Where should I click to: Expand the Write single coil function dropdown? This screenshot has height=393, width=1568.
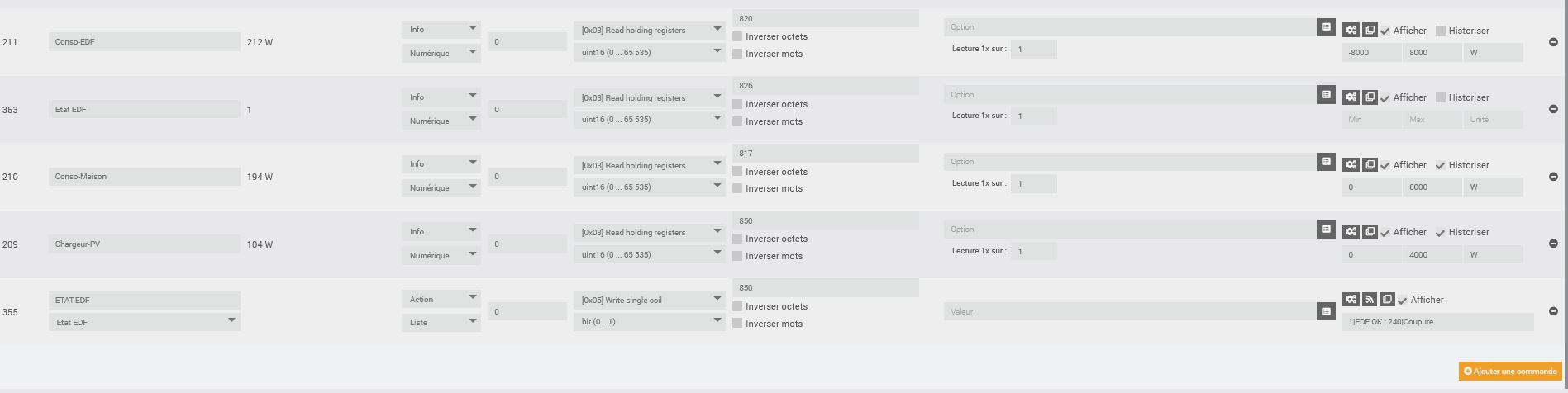(650, 300)
